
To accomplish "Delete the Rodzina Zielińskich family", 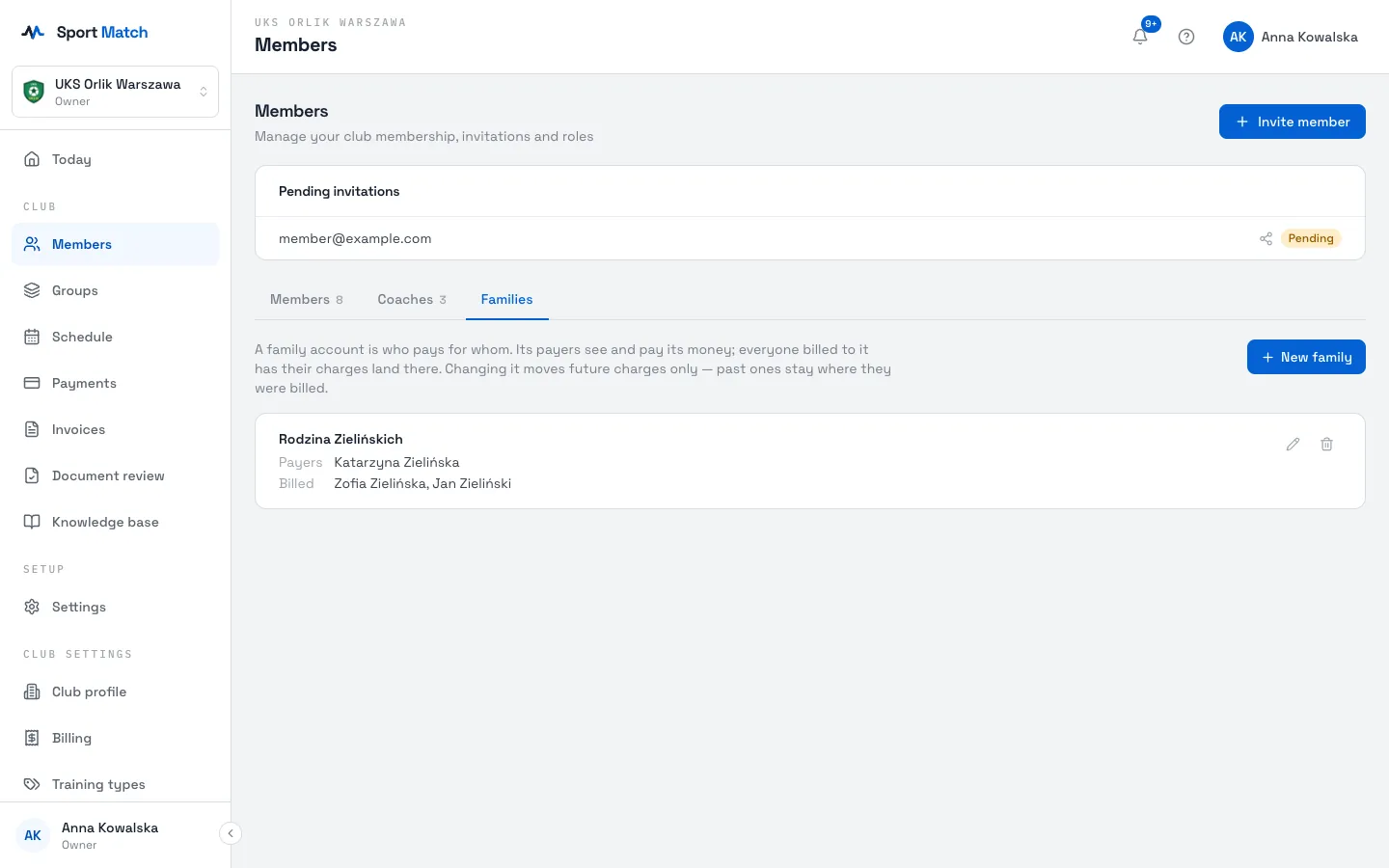I will [1327, 445].
